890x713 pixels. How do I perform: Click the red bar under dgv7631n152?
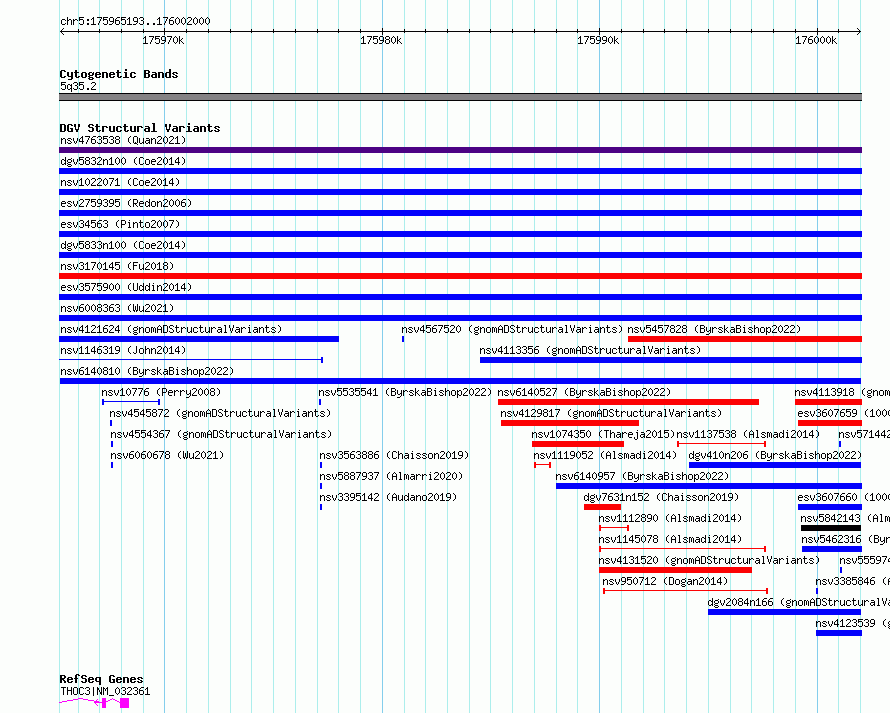602,507
